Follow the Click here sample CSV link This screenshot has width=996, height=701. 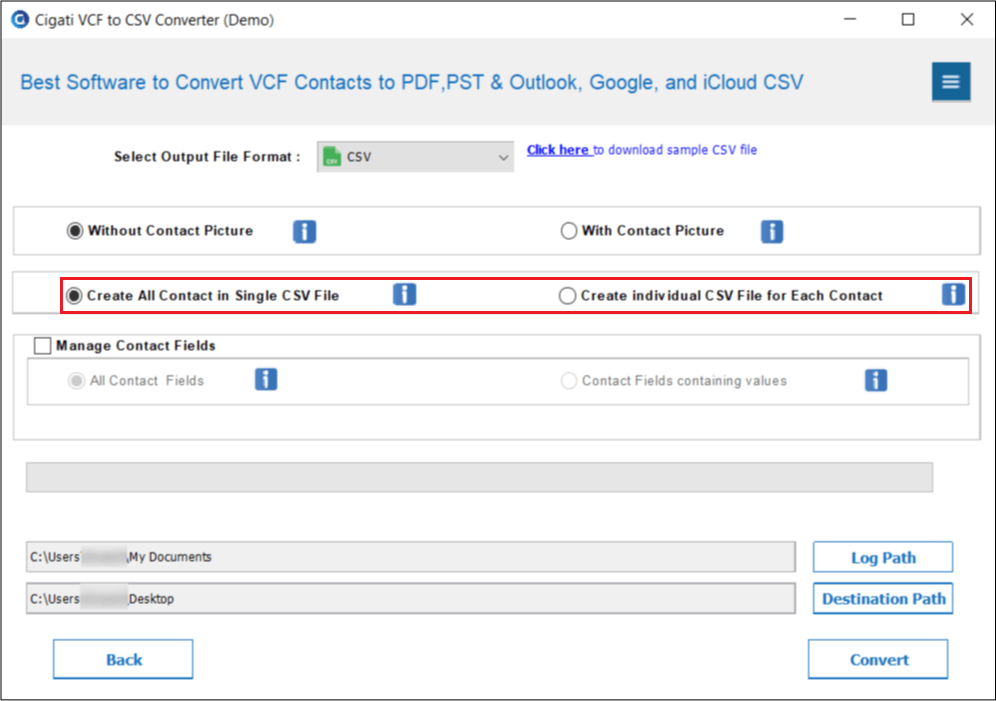558,150
